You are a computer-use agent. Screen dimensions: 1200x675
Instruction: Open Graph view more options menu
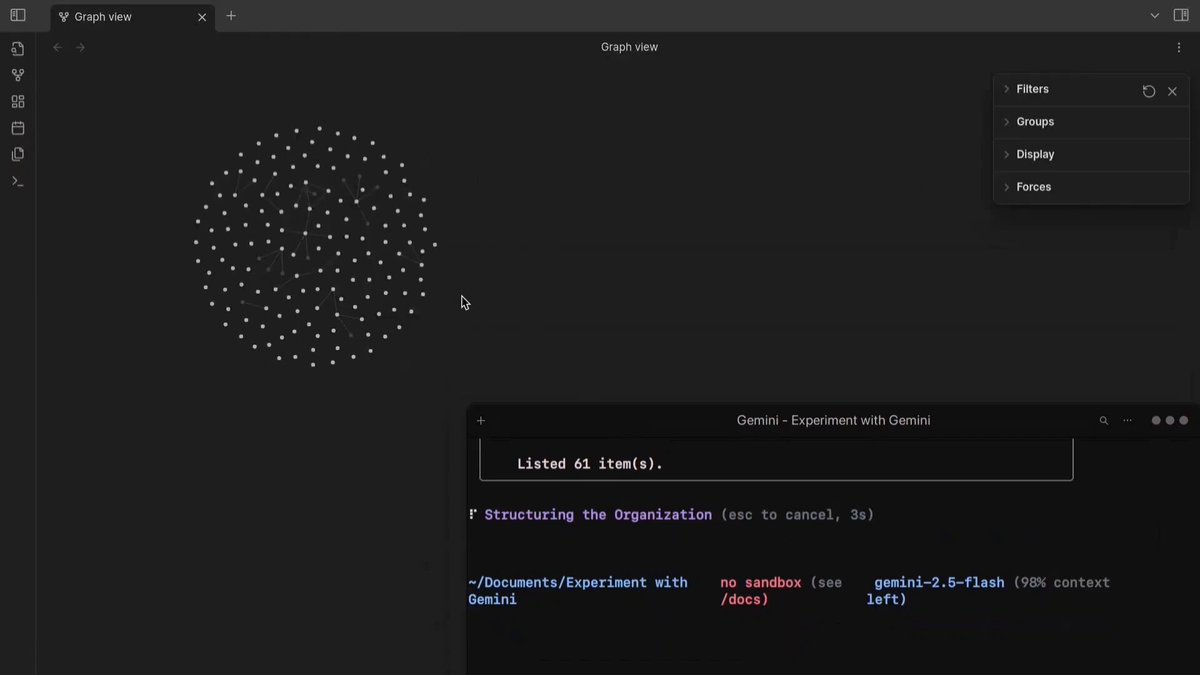point(1179,47)
